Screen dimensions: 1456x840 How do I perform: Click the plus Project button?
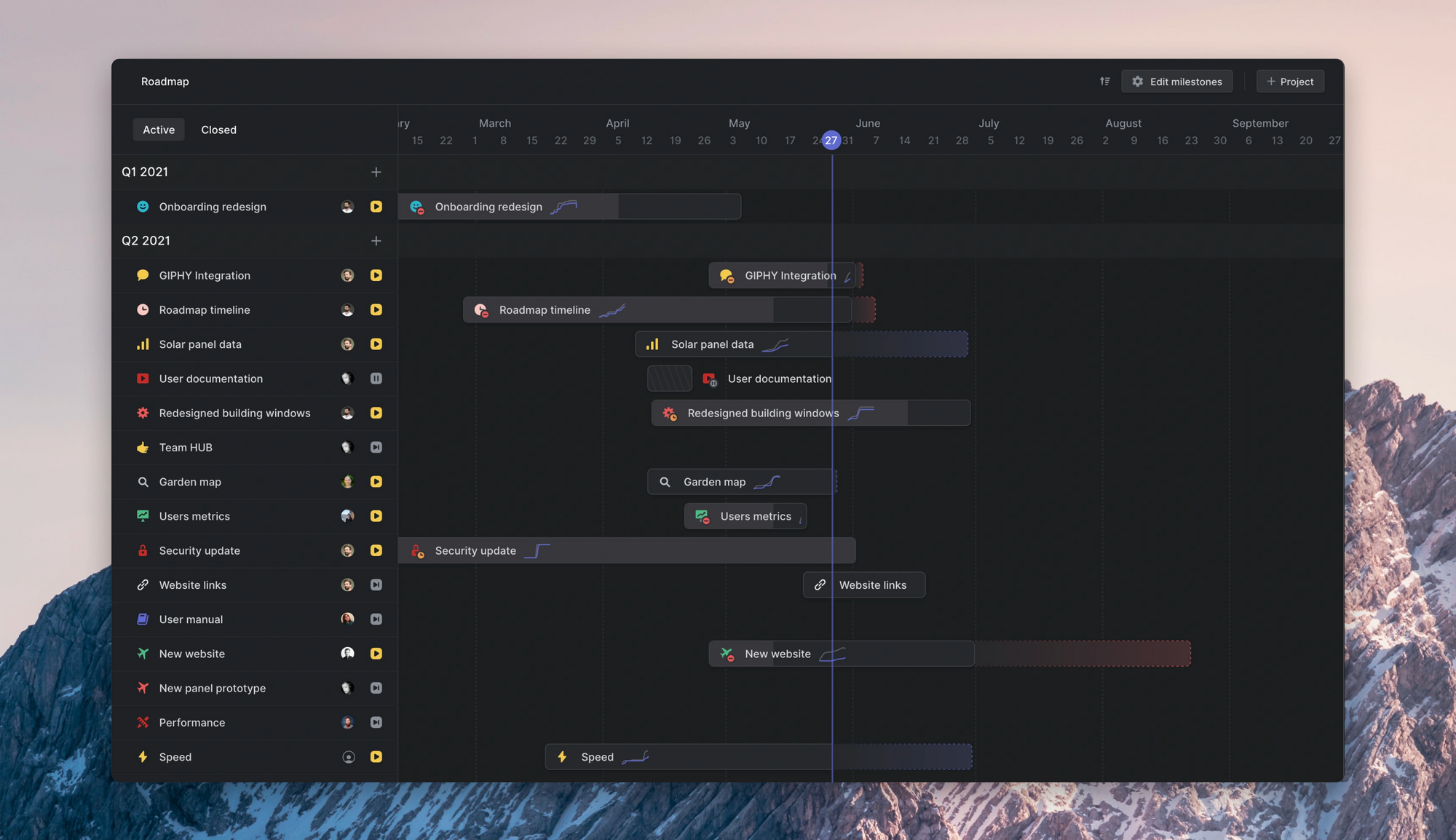coord(1290,81)
